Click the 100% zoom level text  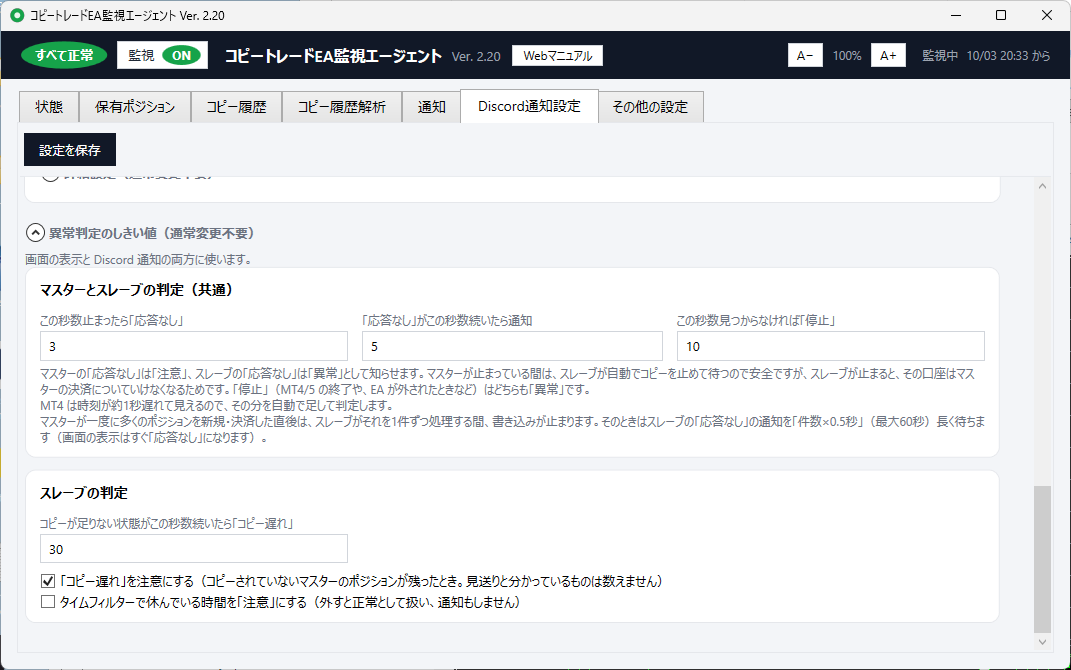(x=847, y=56)
